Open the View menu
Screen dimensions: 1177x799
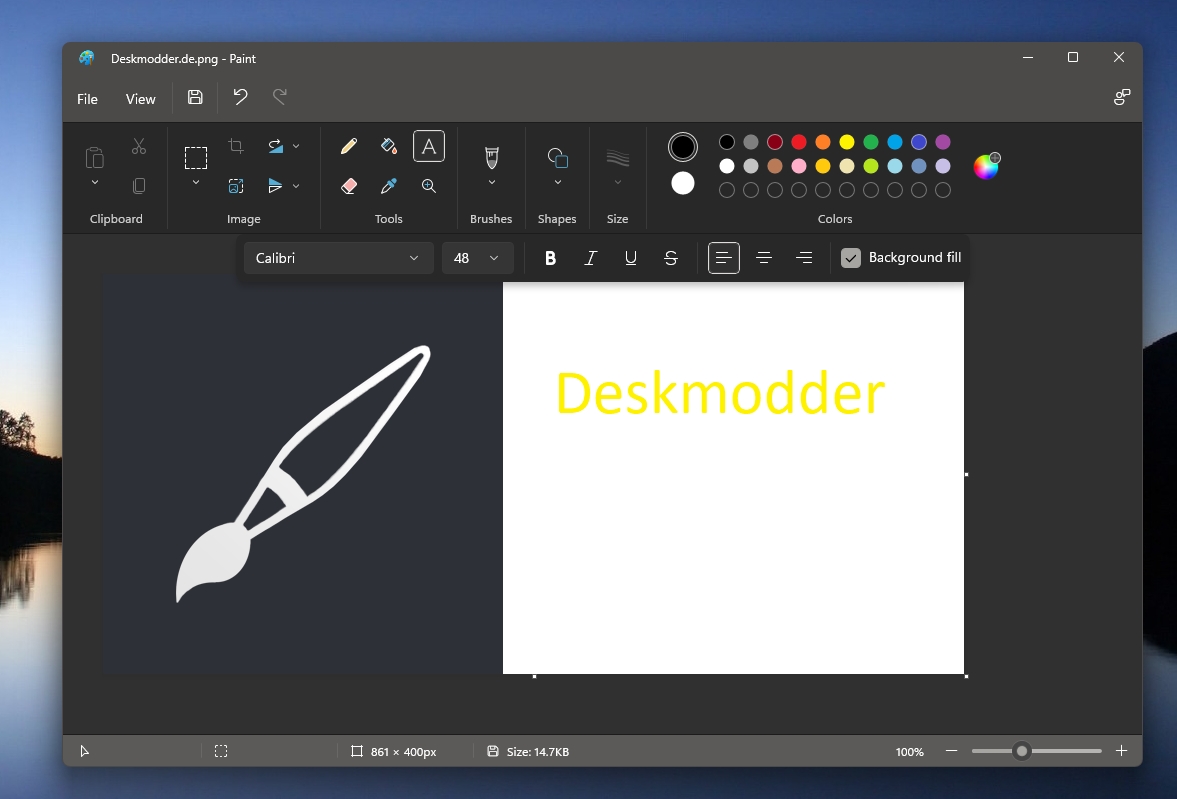click(140, 99)
